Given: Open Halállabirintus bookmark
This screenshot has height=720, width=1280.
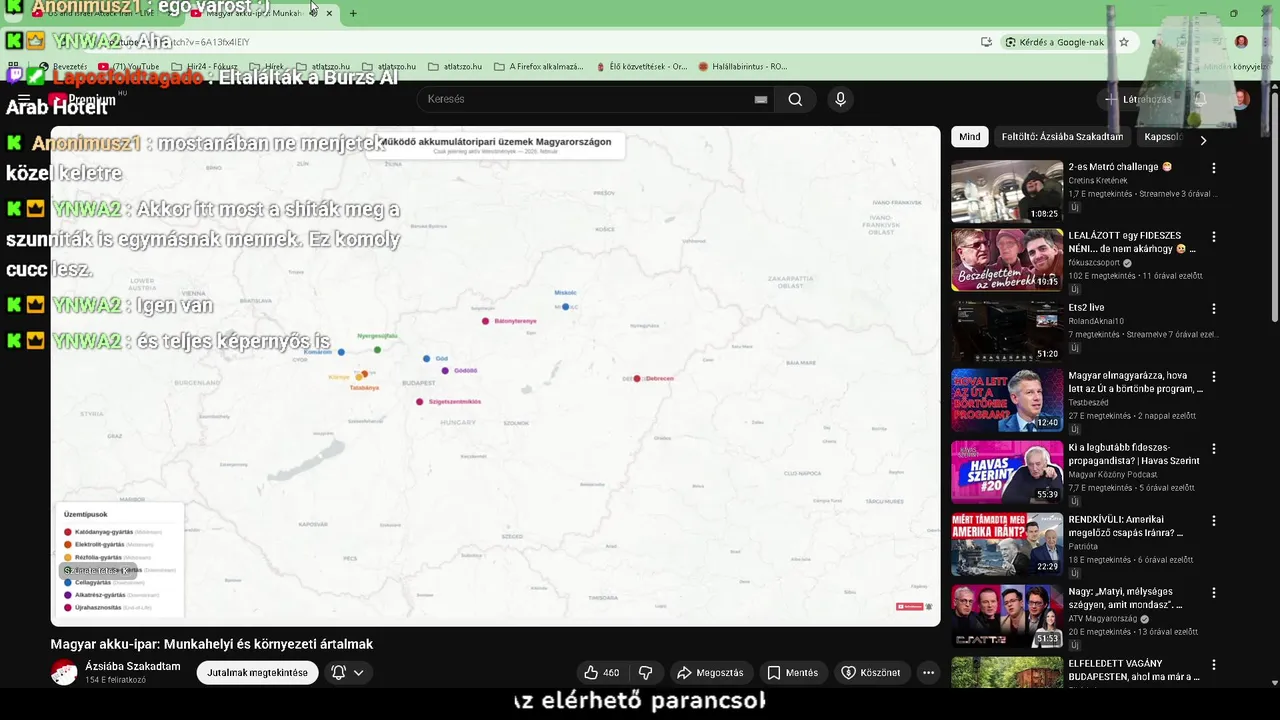Looking at the screenshot, I should [743, 67].
